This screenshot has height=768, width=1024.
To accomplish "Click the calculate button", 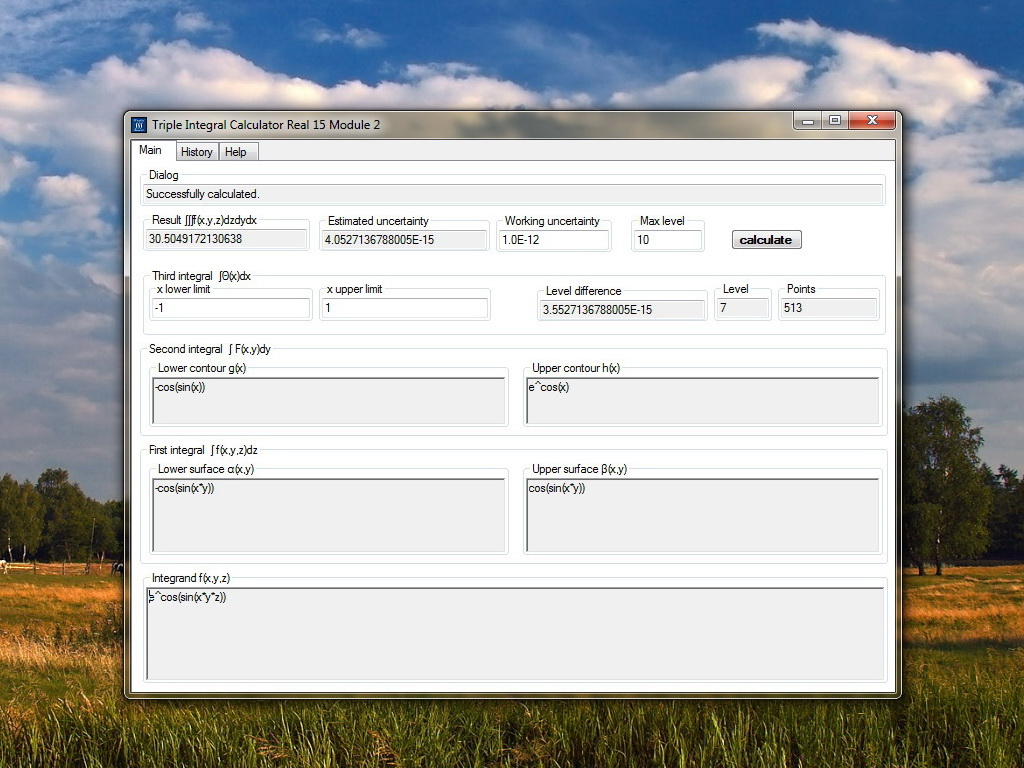I will tap(766, 240).
